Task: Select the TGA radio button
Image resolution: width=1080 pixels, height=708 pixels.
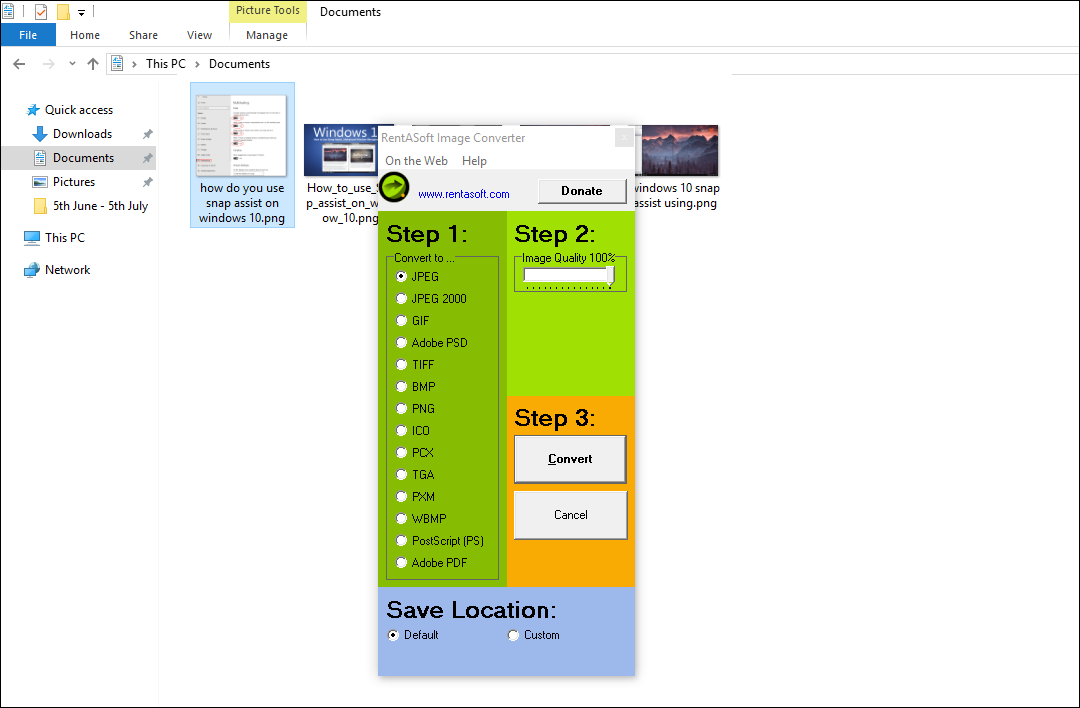Action: (x=402, y=475)
